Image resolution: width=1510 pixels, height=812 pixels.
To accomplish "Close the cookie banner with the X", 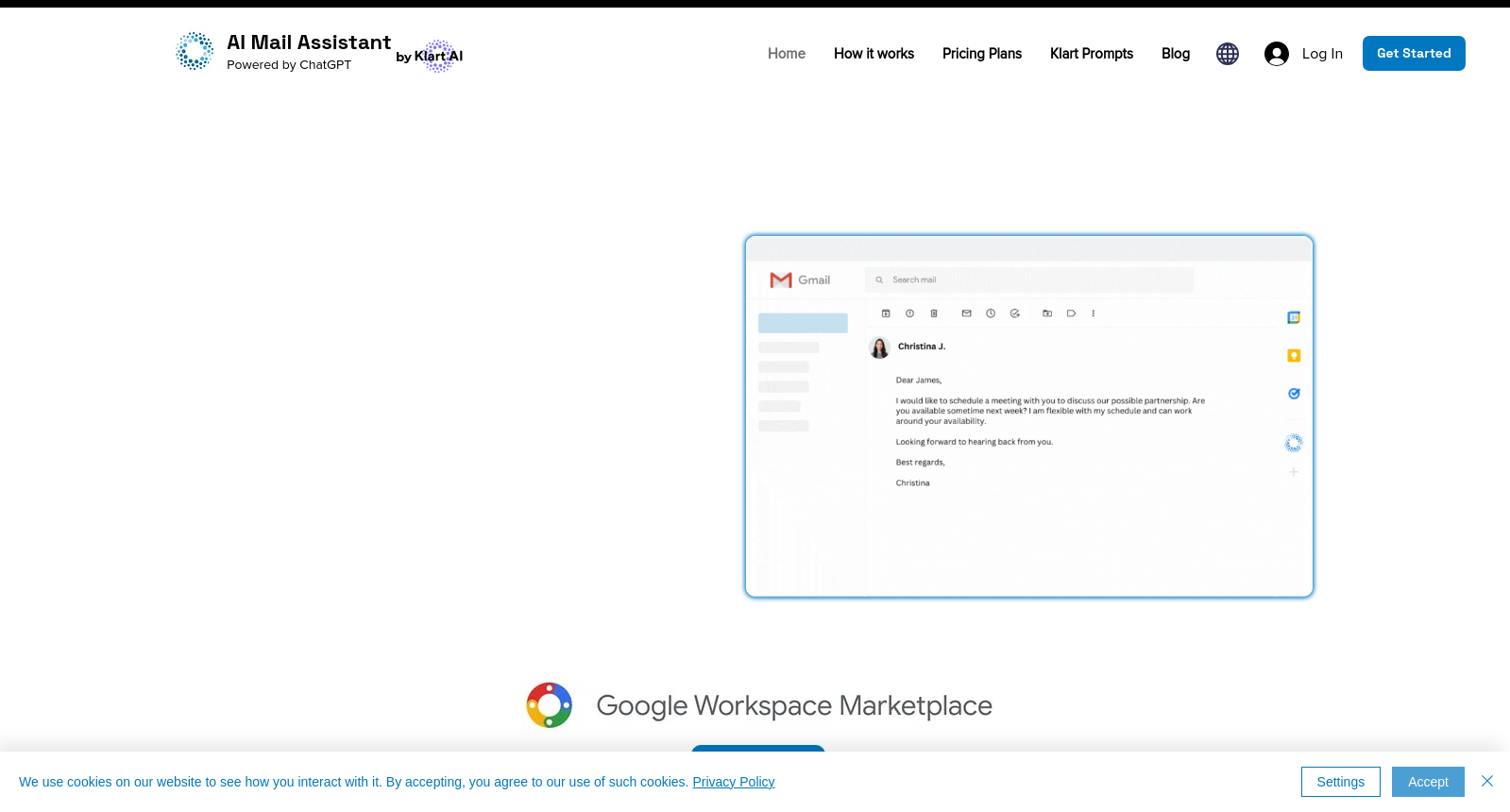I will coord(1487,781).
